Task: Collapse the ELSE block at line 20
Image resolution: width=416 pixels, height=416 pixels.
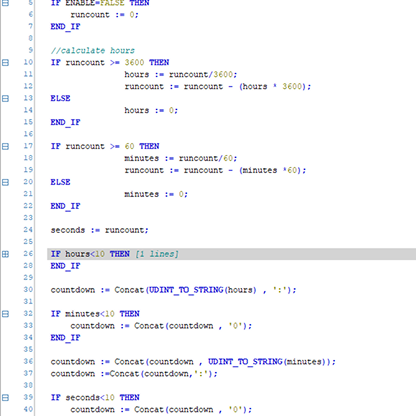Action: tap(5, 182)
